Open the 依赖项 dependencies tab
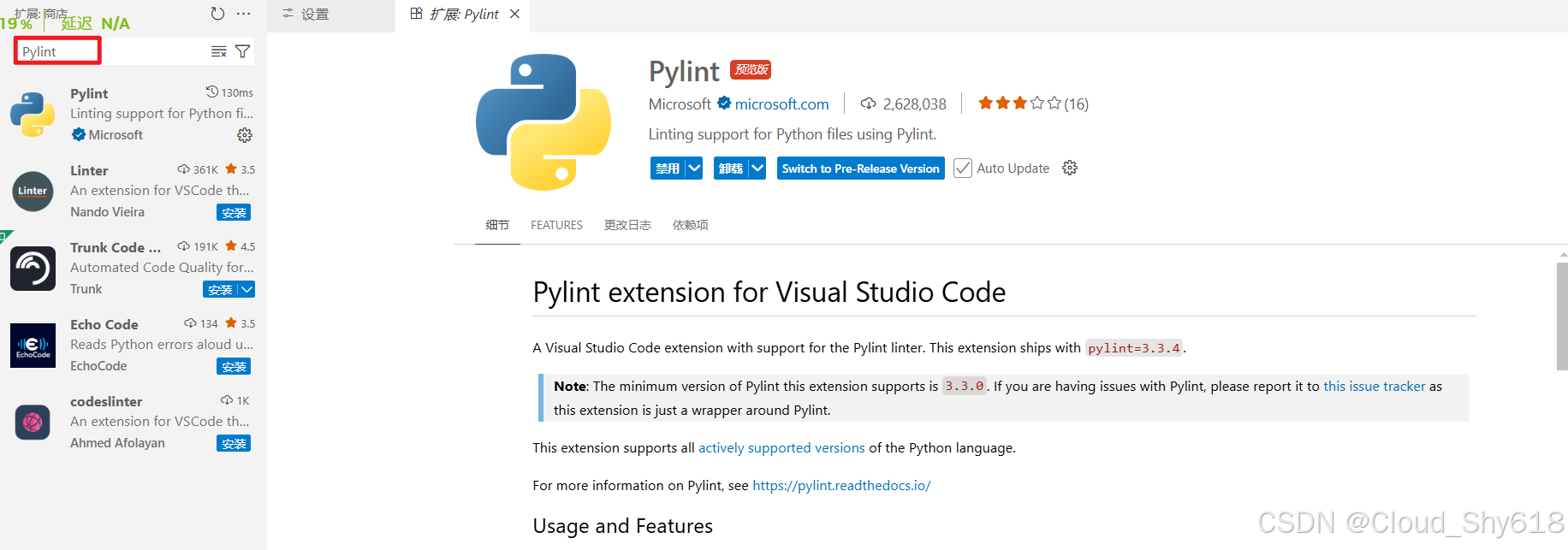 [x=690, y=225]
